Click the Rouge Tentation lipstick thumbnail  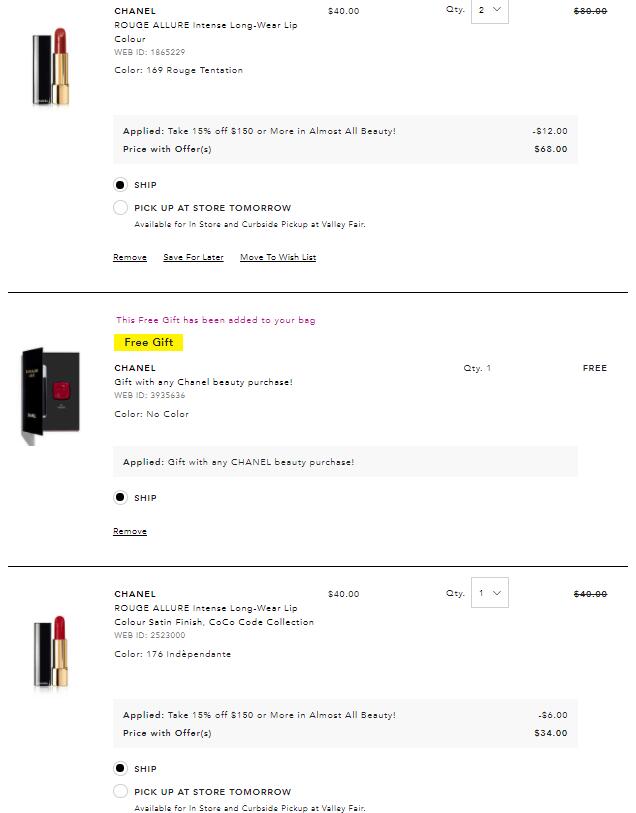point(49,68)
